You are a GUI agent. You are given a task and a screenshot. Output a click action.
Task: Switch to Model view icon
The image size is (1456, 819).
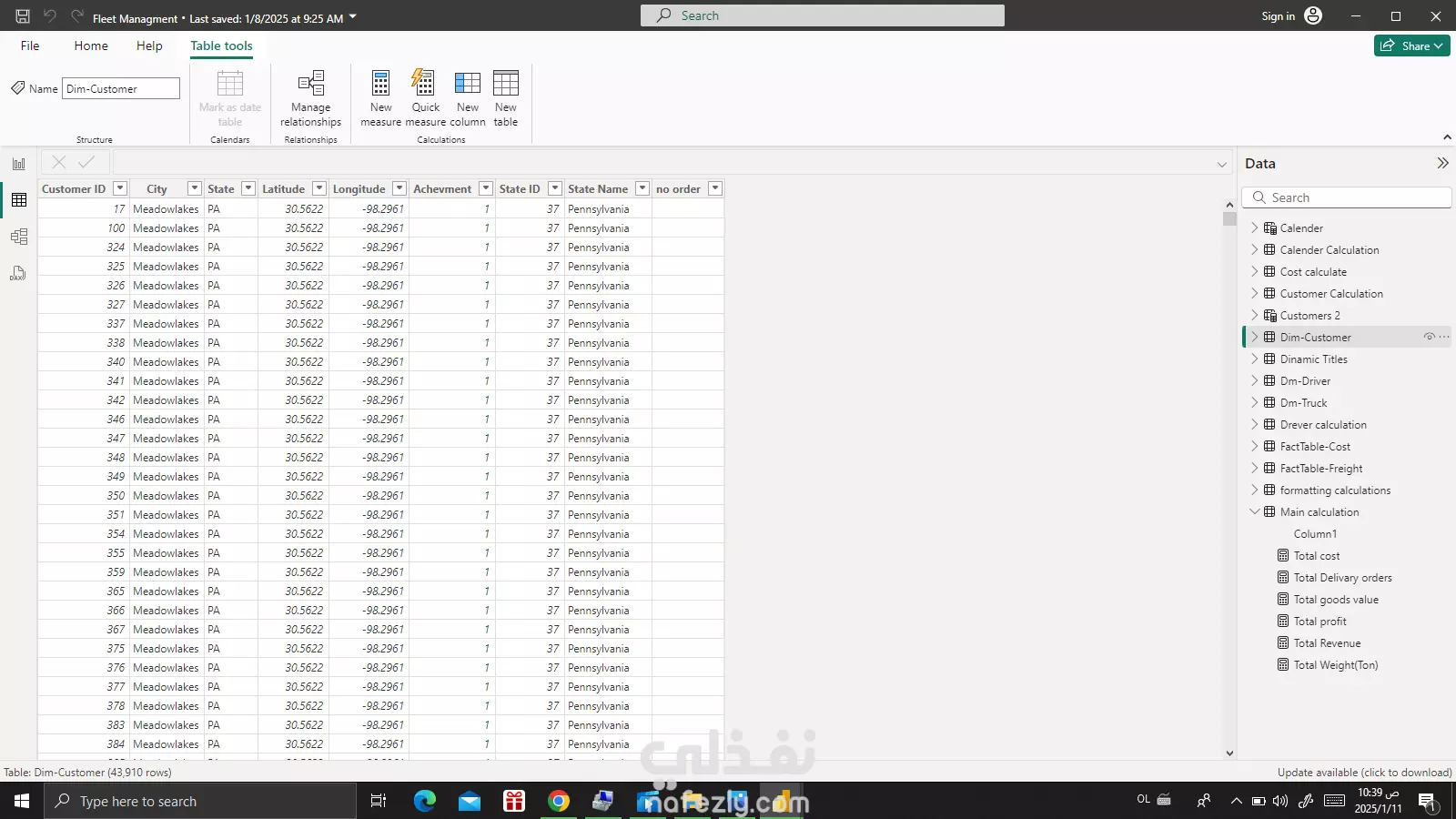coord(19,237)
